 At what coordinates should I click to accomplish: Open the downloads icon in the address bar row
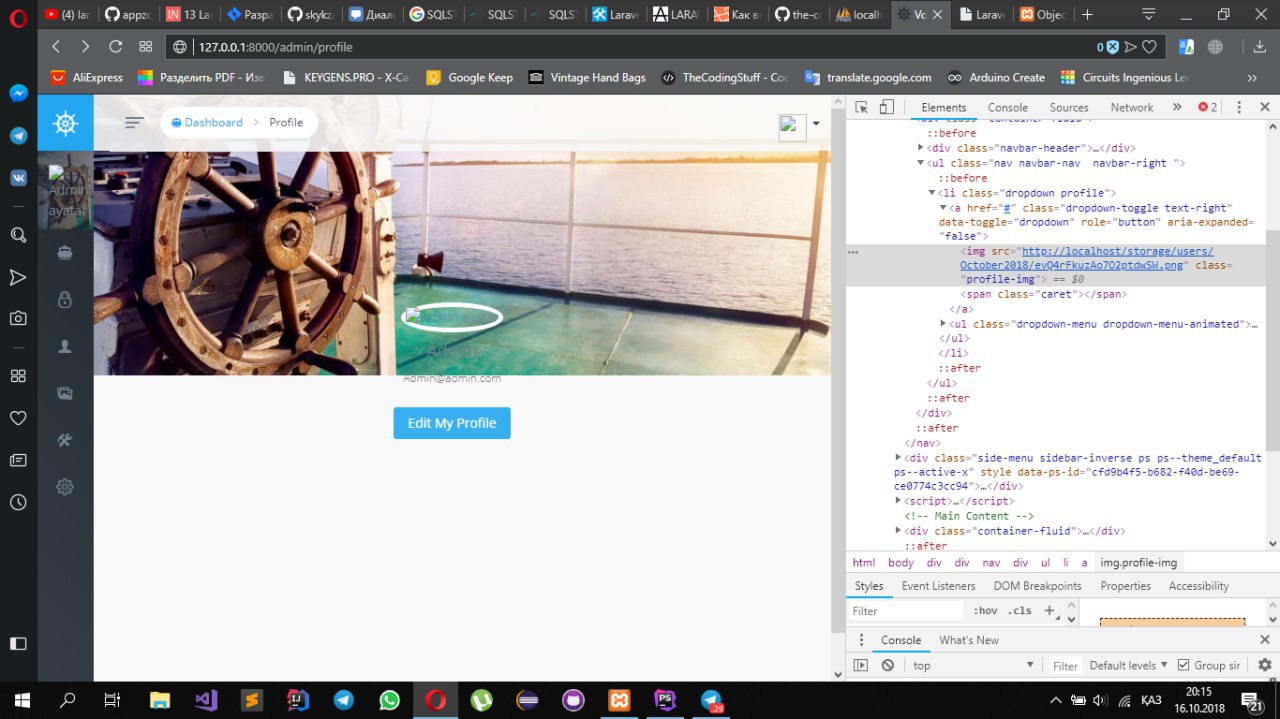pos(1258,46)
